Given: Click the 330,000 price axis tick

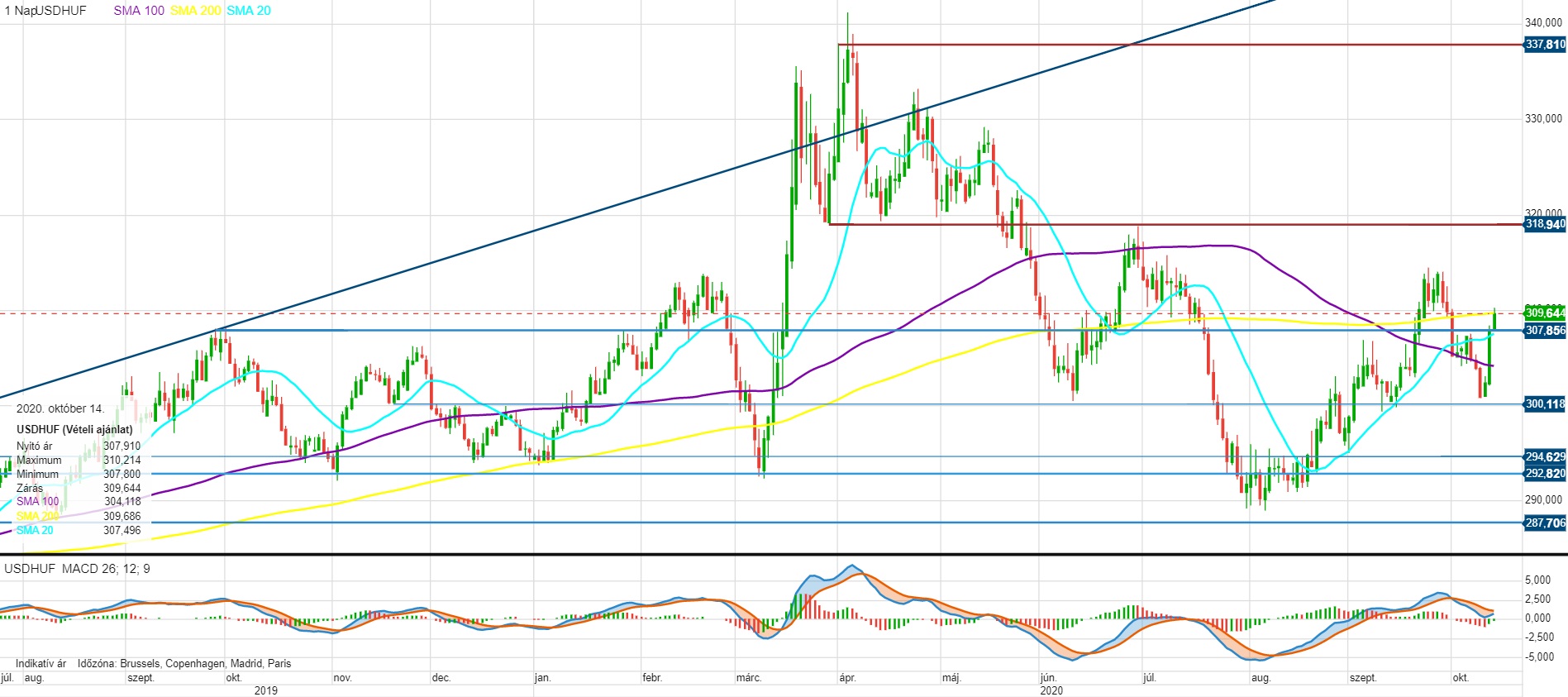Looking at the screenshot, I should pos(1544,119).
